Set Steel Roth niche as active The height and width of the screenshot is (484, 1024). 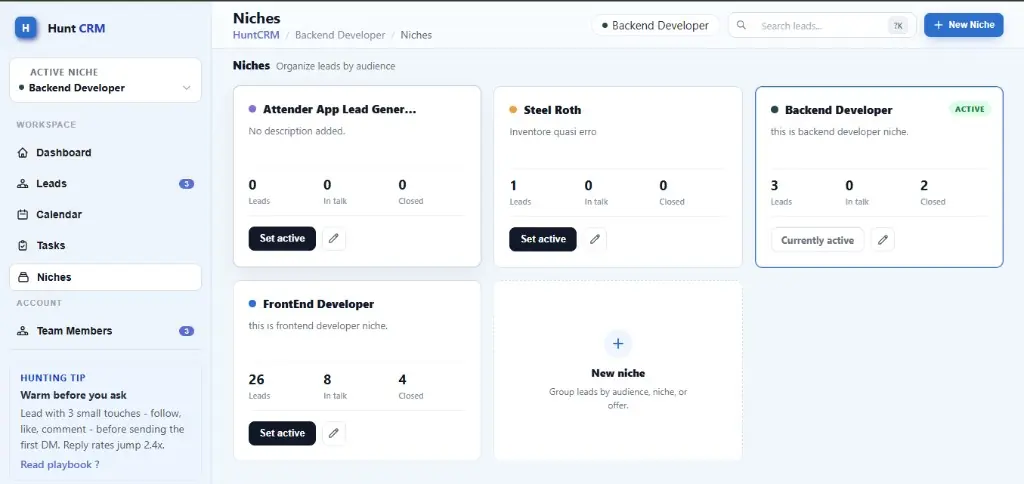(543, 239)
